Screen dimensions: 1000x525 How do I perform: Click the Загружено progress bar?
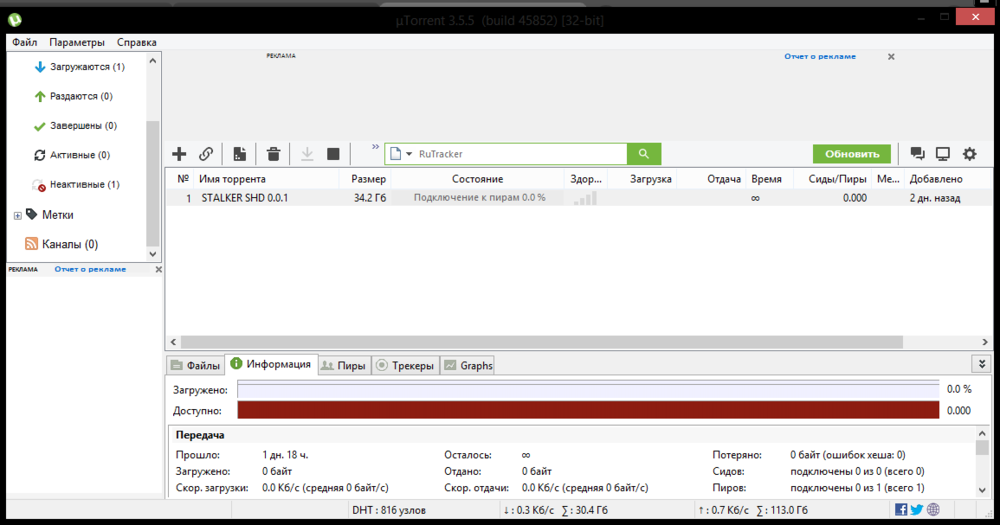pyautogui.click(x=588, y=389)
